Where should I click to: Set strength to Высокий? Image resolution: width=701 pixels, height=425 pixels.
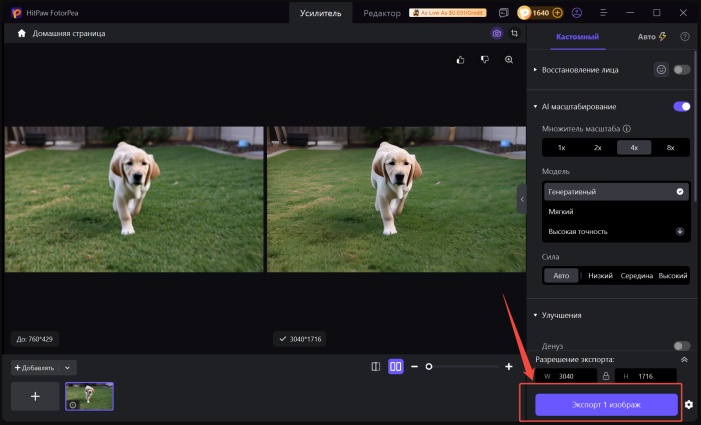tap(673, 276)
